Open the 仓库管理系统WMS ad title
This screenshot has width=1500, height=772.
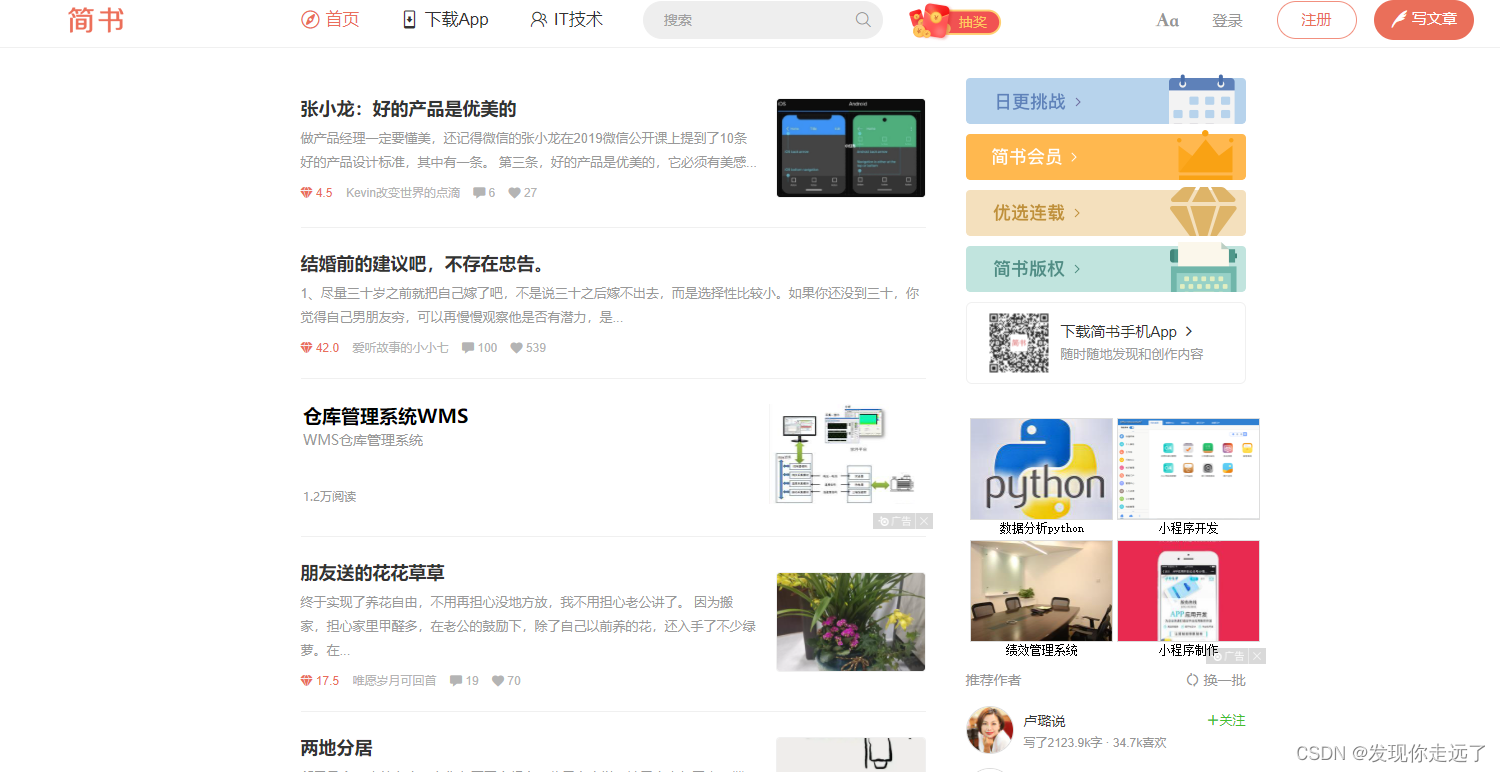tap(386, 416)
